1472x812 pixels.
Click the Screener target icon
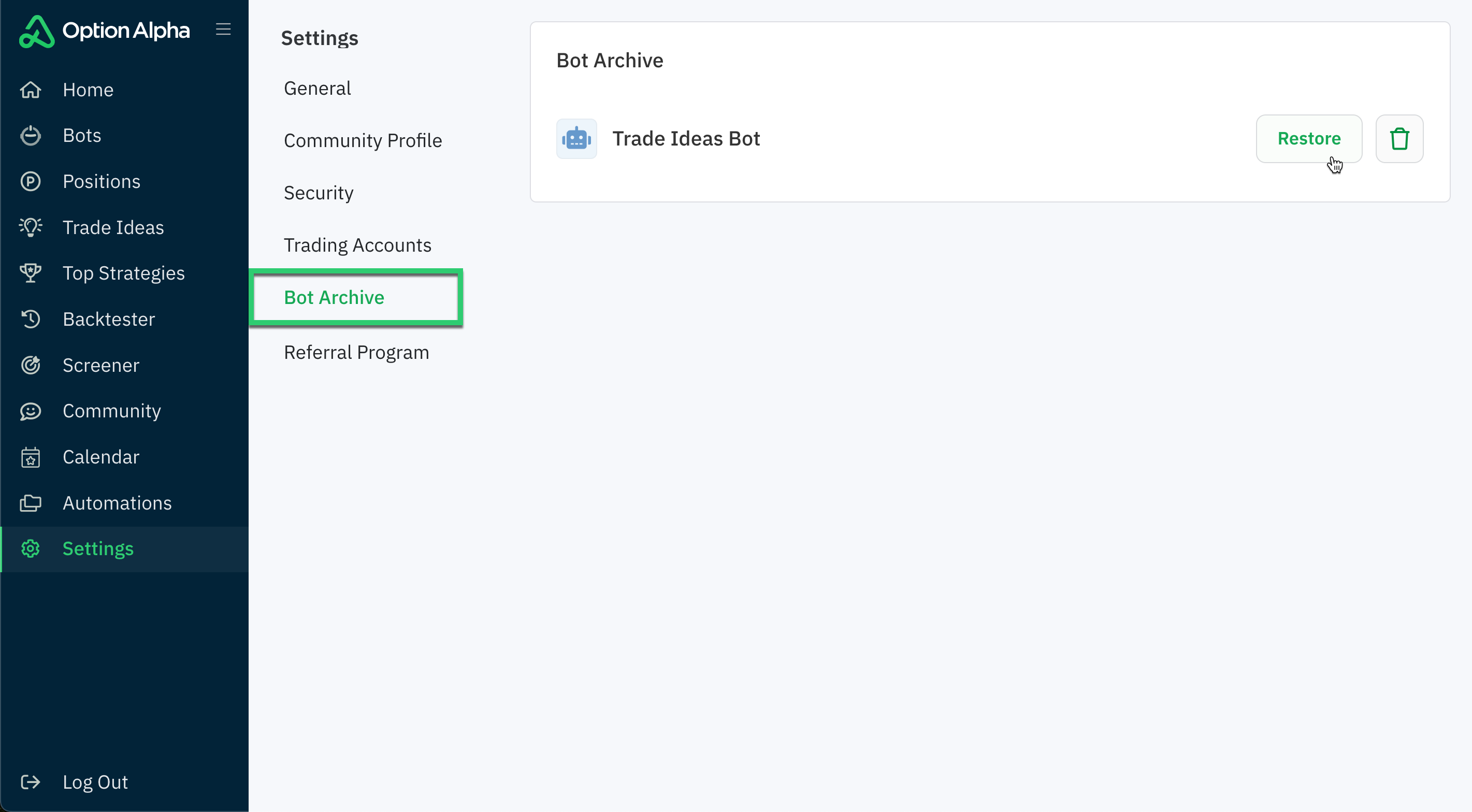[31, 365]
